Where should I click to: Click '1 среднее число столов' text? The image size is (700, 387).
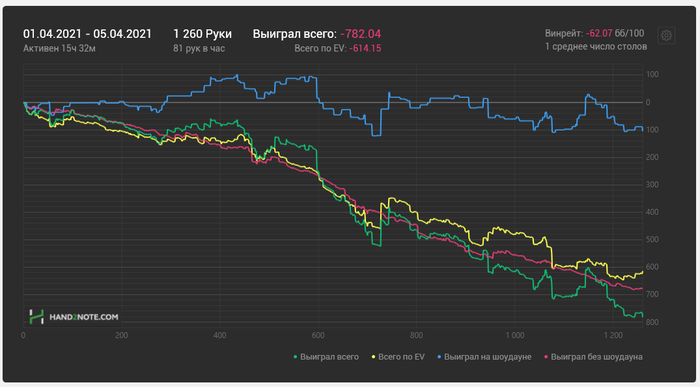click(x=596, y=46)
